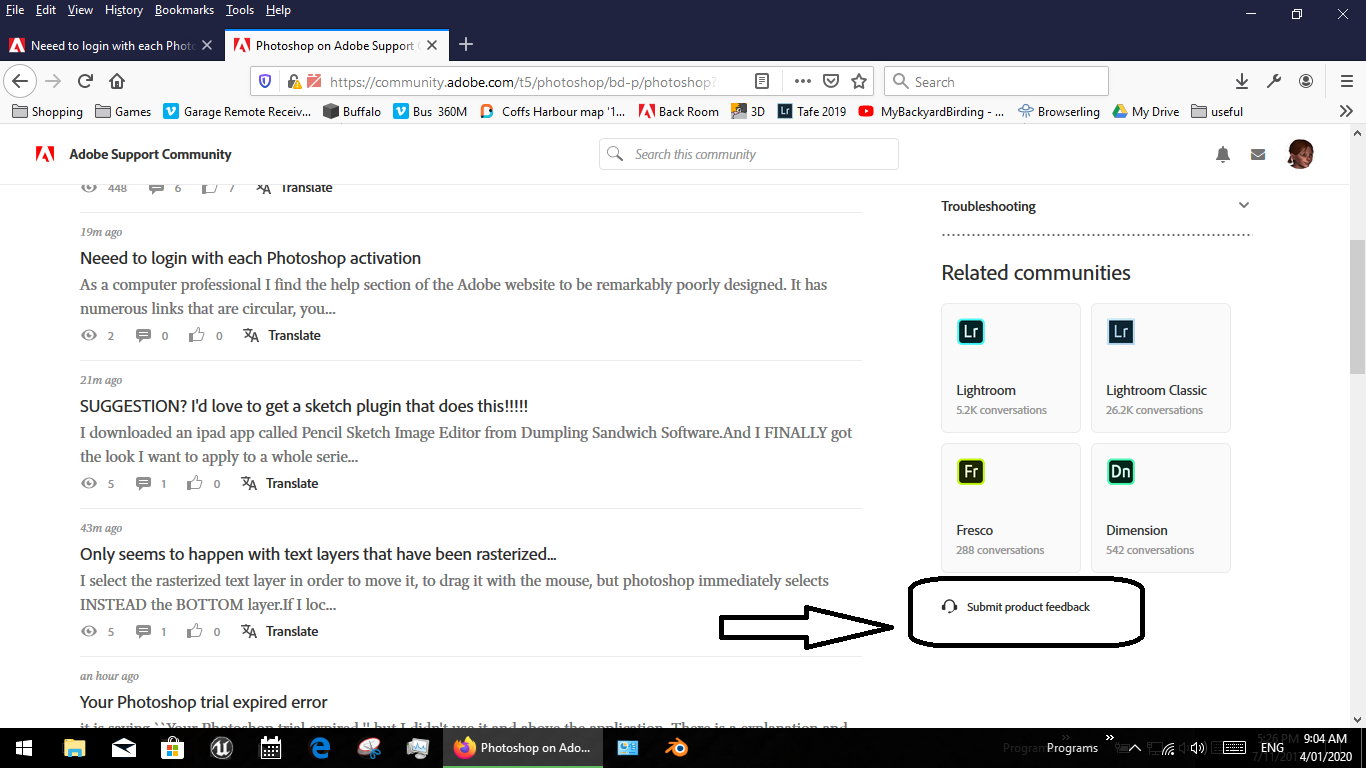Click Submit product feedback link

coord(1028,607)
